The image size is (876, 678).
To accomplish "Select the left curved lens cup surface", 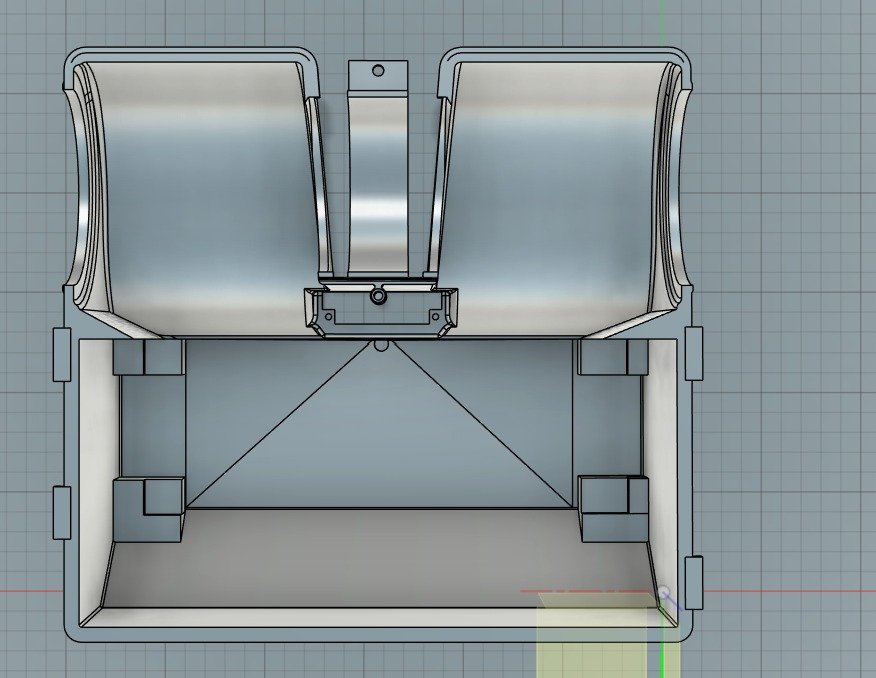I will [x=200, y=190].
